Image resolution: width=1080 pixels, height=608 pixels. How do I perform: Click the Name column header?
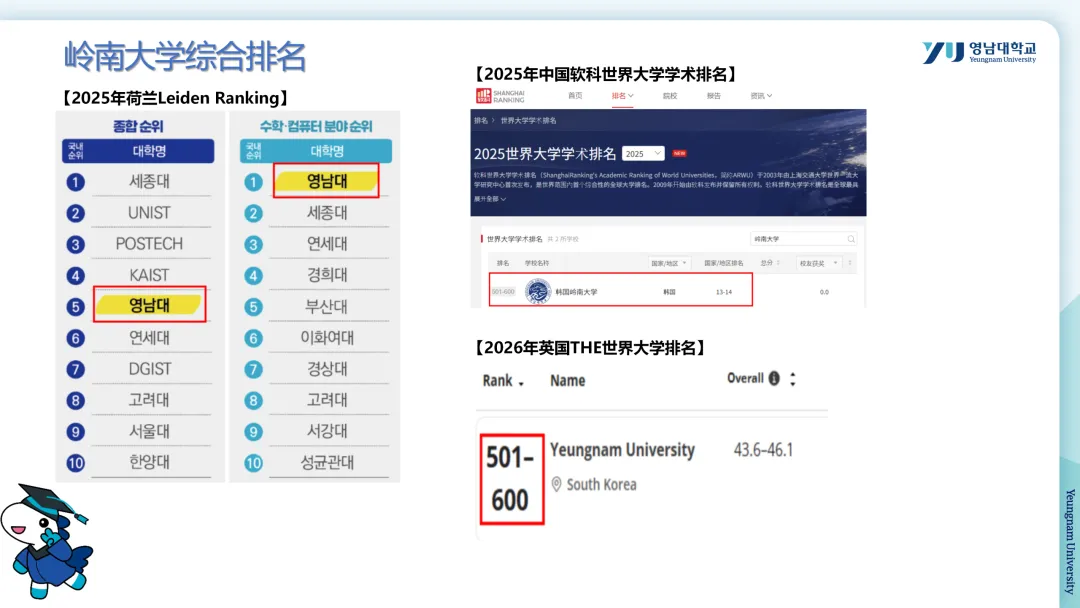pyautogui.click(x=568, y=381)
